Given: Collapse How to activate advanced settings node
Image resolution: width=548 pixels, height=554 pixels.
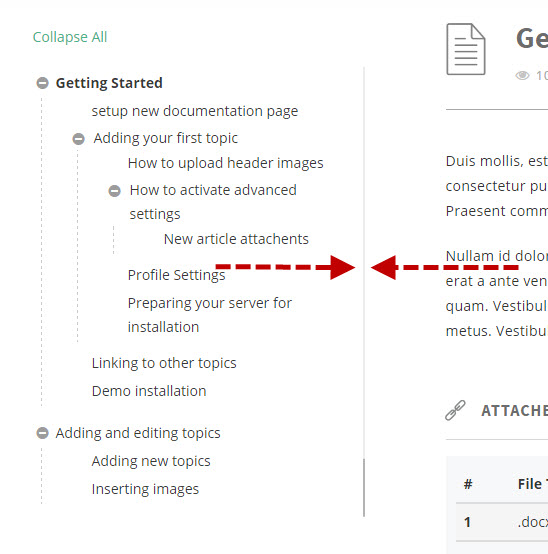Looking at the screenshot, I should coord(114,191).
